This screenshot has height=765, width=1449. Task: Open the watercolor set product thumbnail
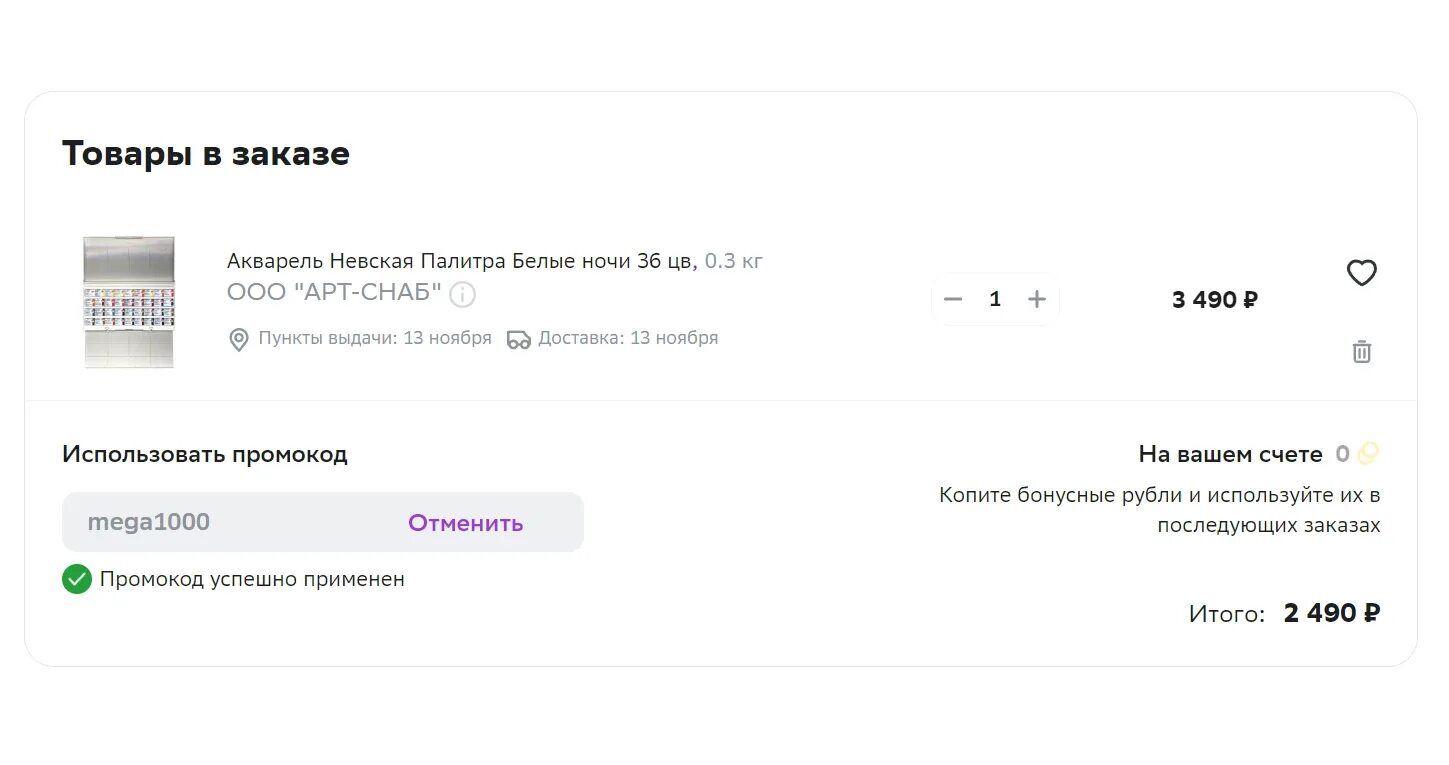coord(129,302)
